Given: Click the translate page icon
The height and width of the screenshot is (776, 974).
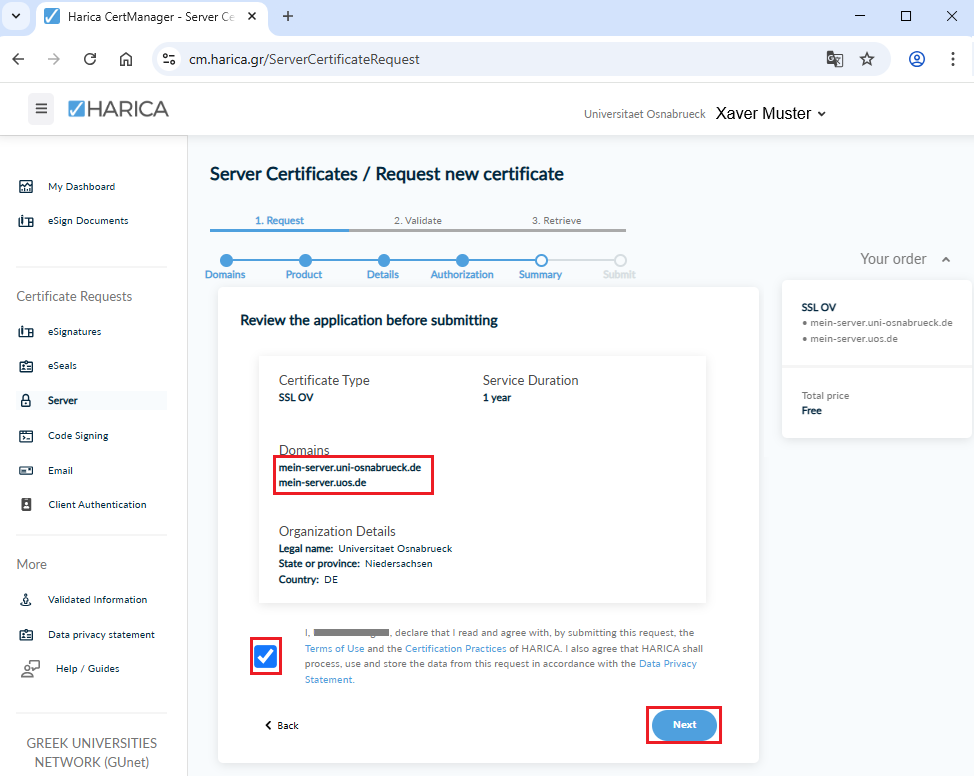Looking at the screenshot, I should tap(835, 59).
